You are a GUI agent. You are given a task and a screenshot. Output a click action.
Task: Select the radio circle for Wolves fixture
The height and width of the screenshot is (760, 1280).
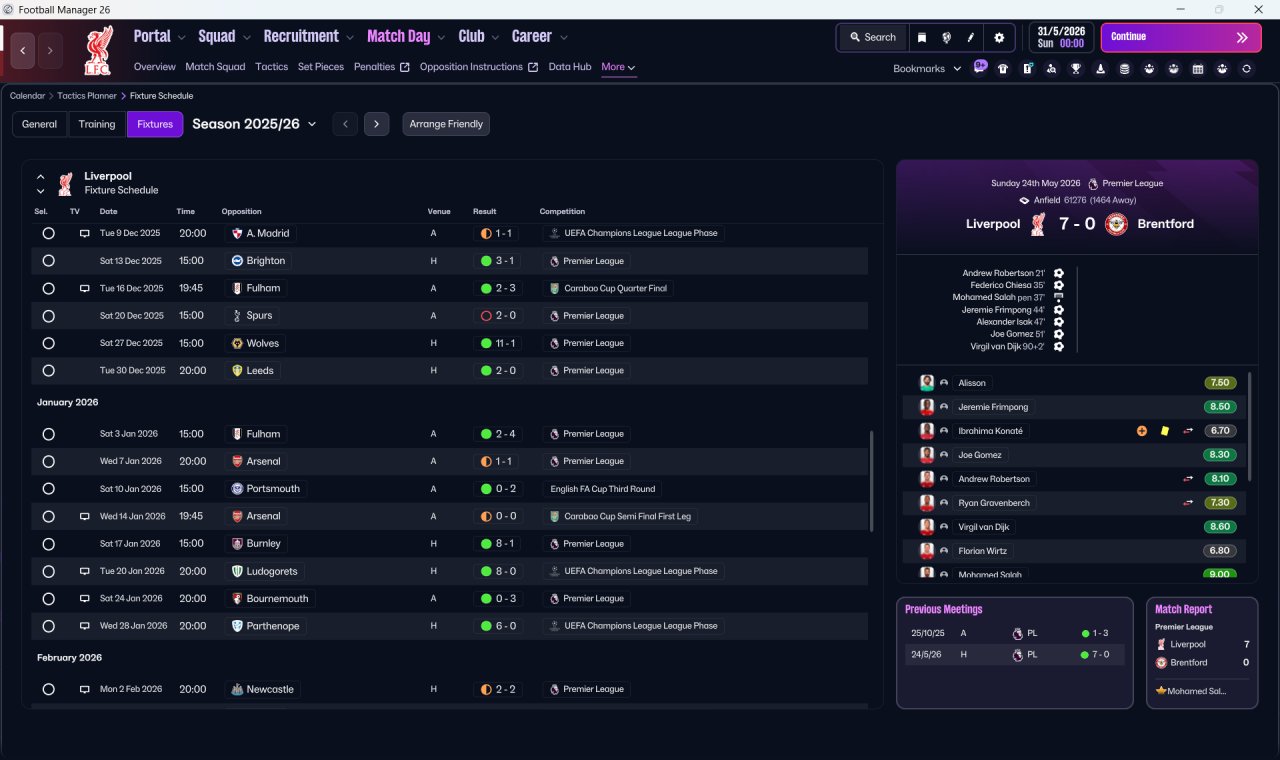pyautogui.click(x=48, y=343)
